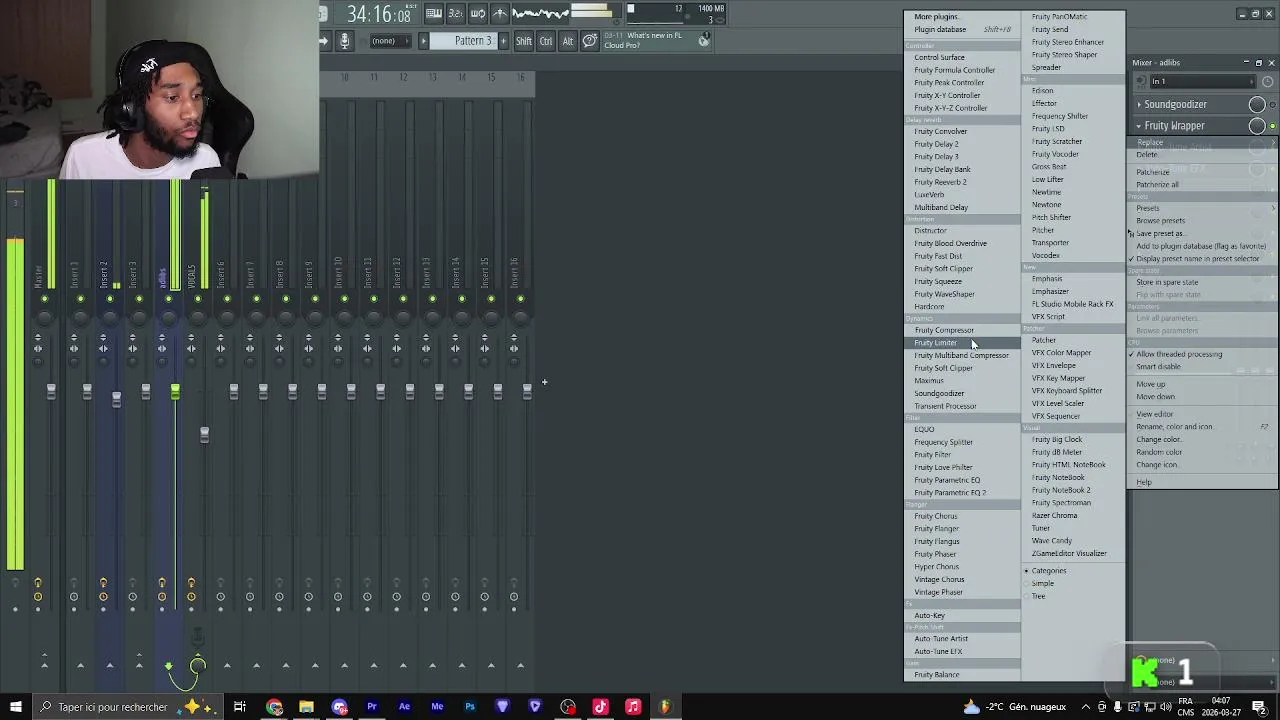Choose Fruity Reeverb 2 plugin

(x=962, y=182)
